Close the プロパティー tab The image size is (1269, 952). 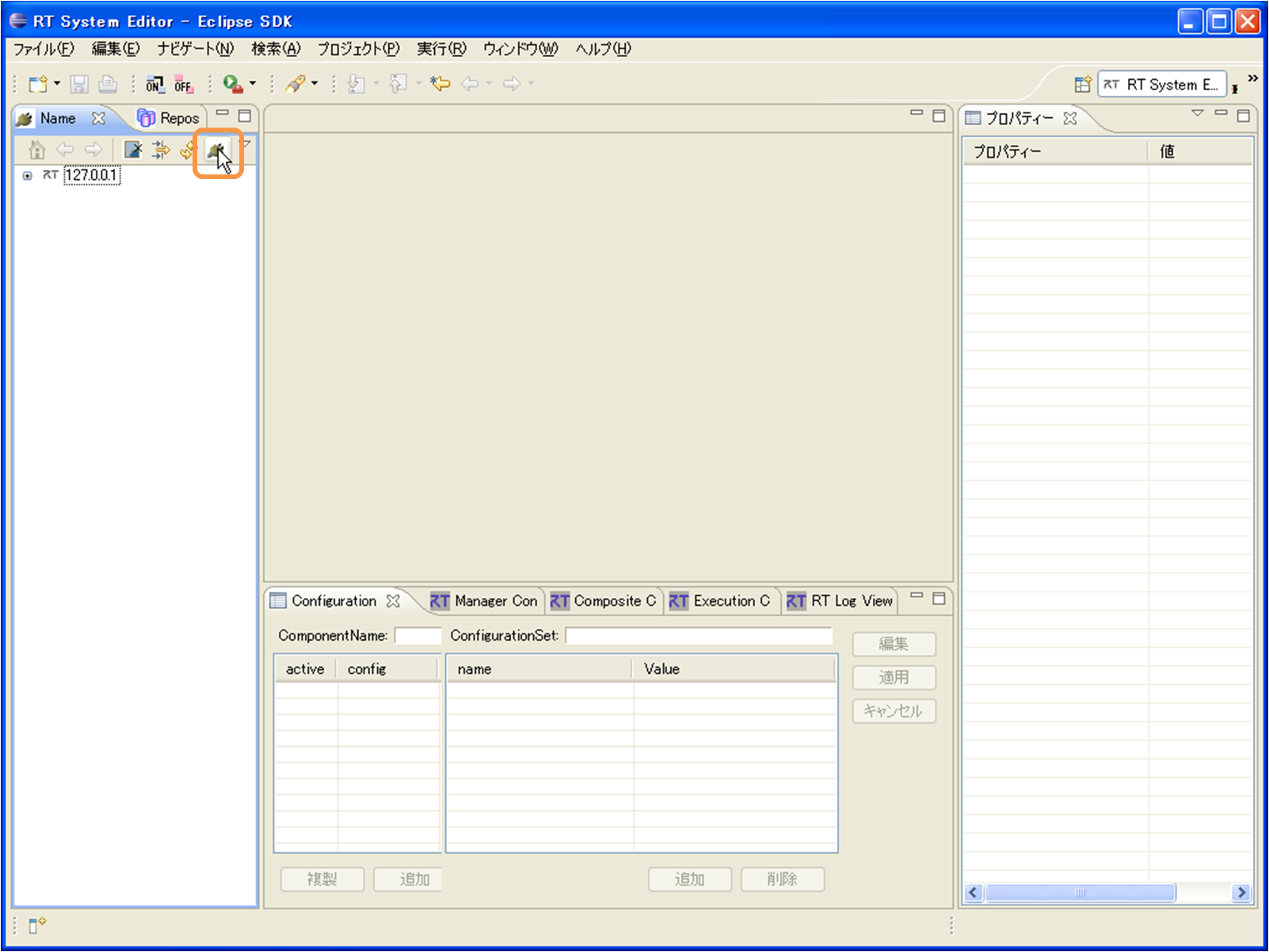[1070, 118]
